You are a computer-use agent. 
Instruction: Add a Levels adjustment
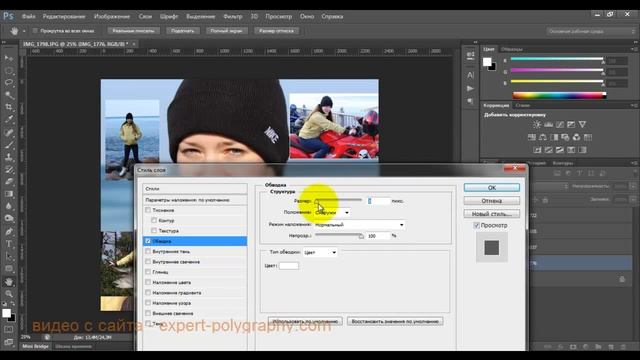pyautogui.click(x=548, y=124)
